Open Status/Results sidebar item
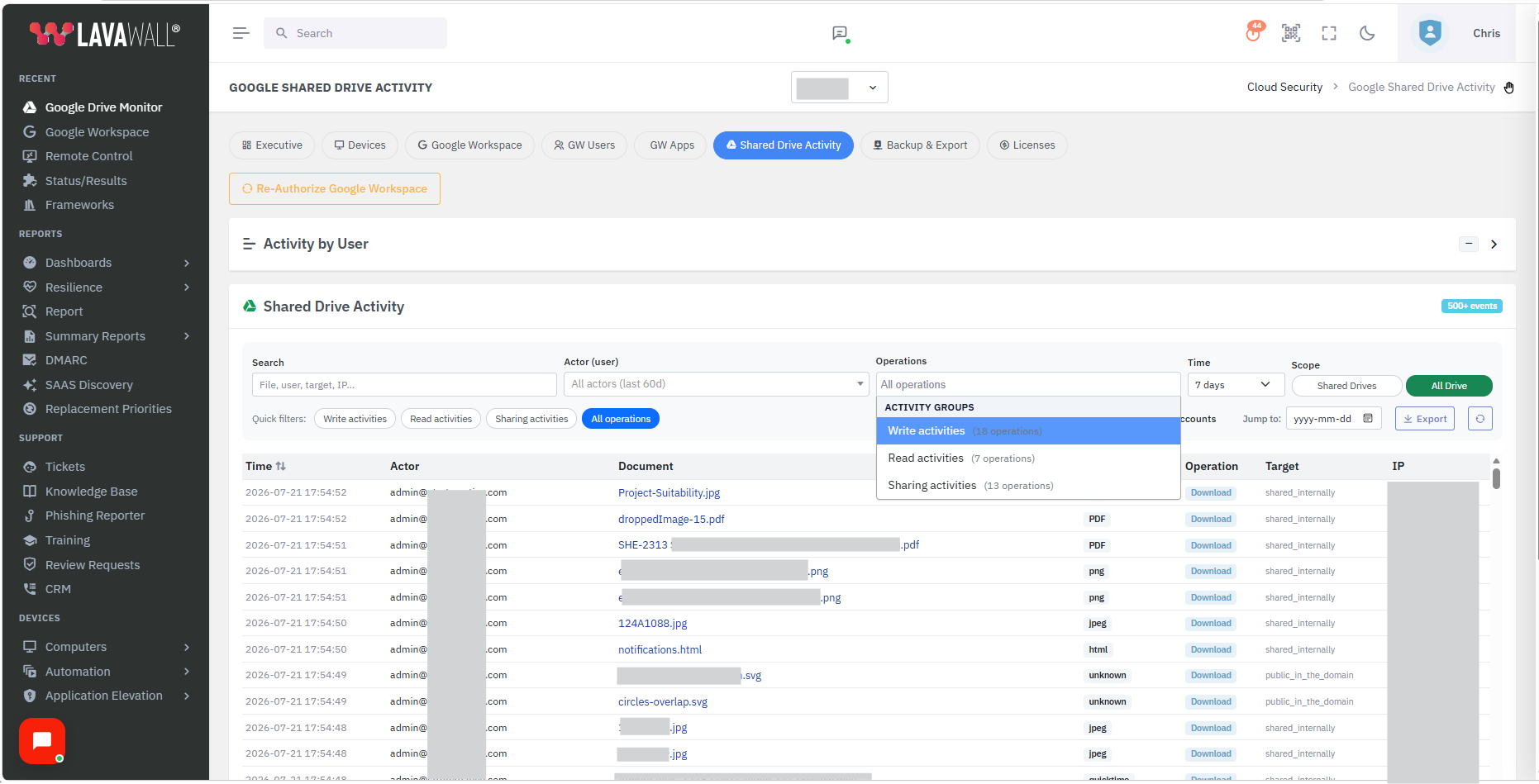Image resolution: width=1539 pixels, height=784 pixels. click(x=86, y=181)
